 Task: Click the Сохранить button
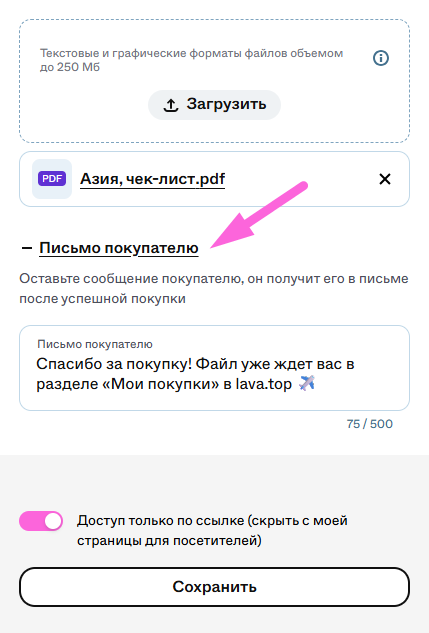pyautogui.click(x=214, y=587)
